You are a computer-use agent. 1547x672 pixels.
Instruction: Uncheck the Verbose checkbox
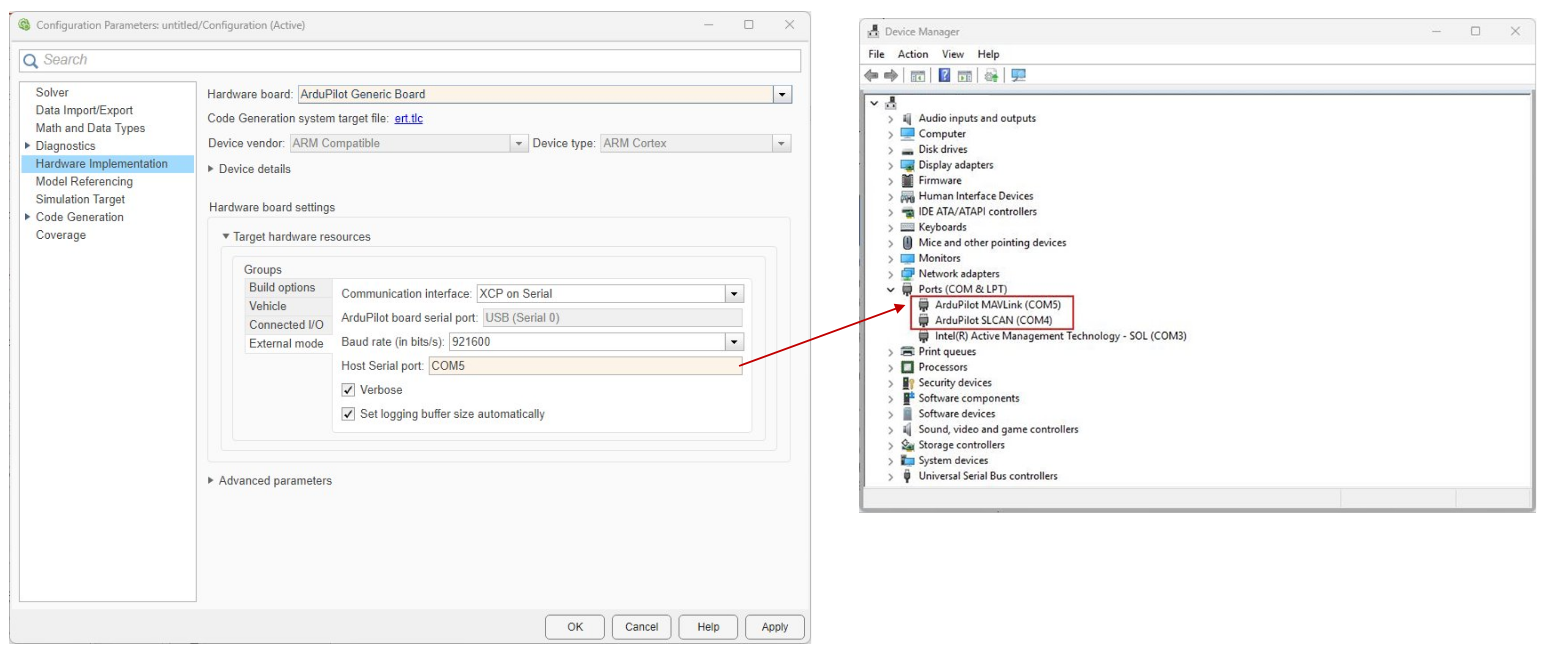348,390
